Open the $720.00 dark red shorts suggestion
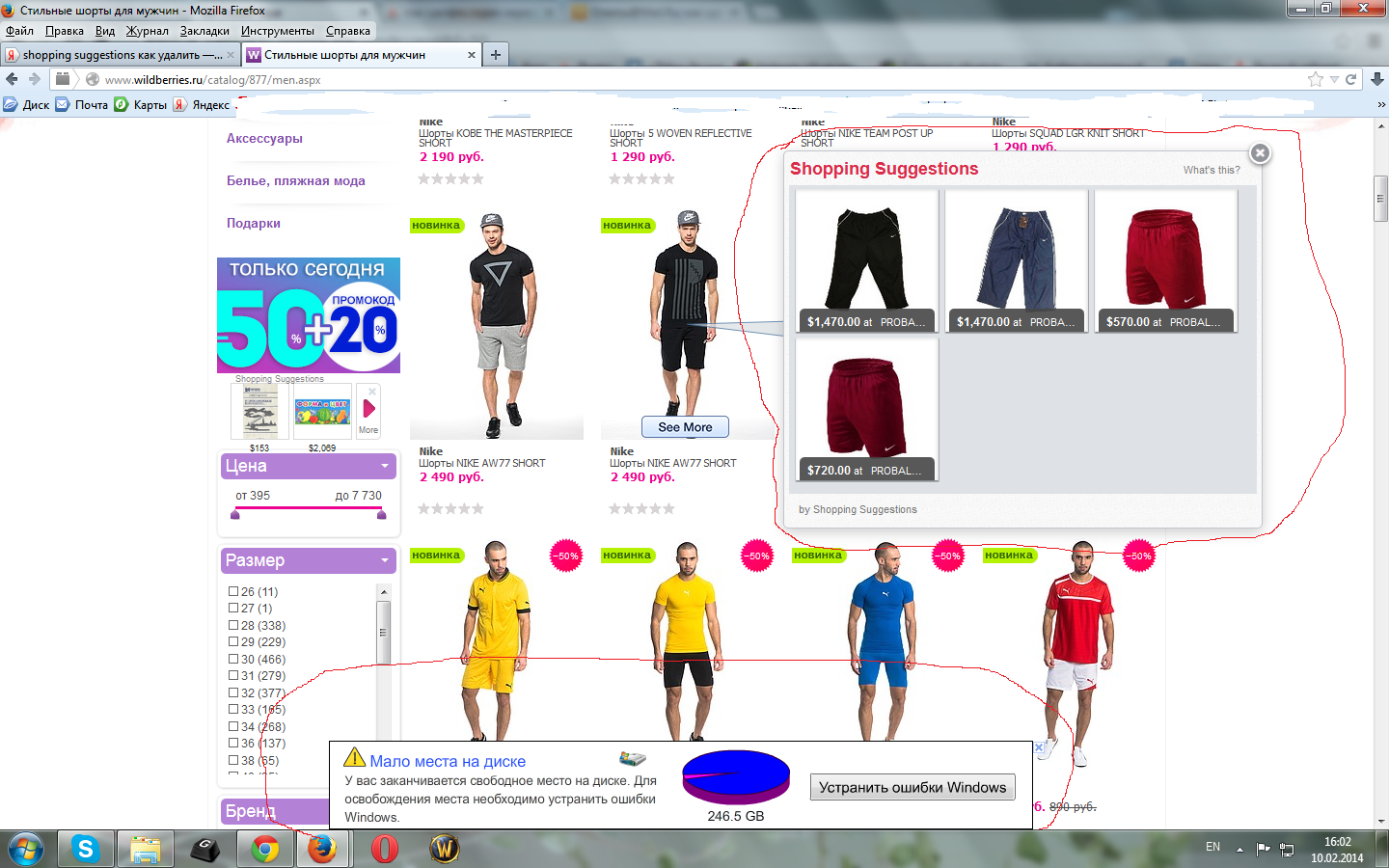The height and width of the screenshot is (868, 1389). point(867,409)
